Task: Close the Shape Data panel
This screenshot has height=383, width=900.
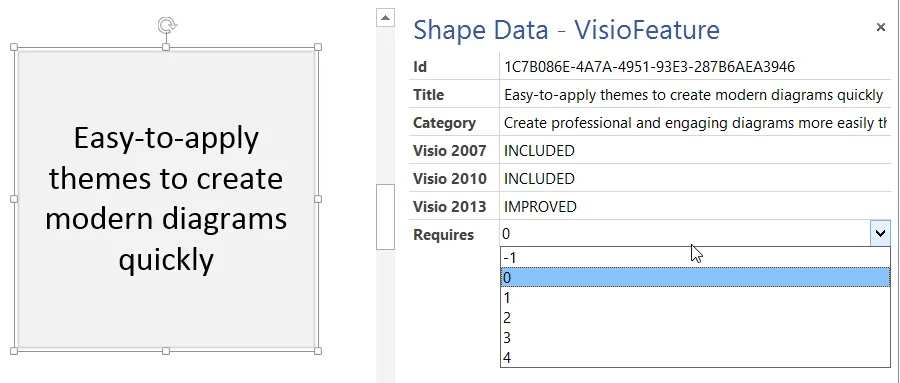Action: point(880,27)
